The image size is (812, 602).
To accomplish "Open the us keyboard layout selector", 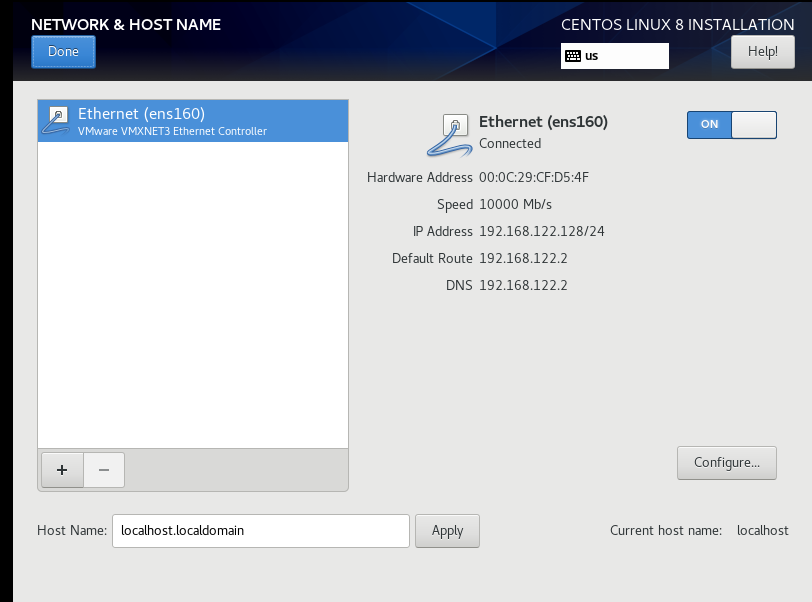I will [615, 56].
